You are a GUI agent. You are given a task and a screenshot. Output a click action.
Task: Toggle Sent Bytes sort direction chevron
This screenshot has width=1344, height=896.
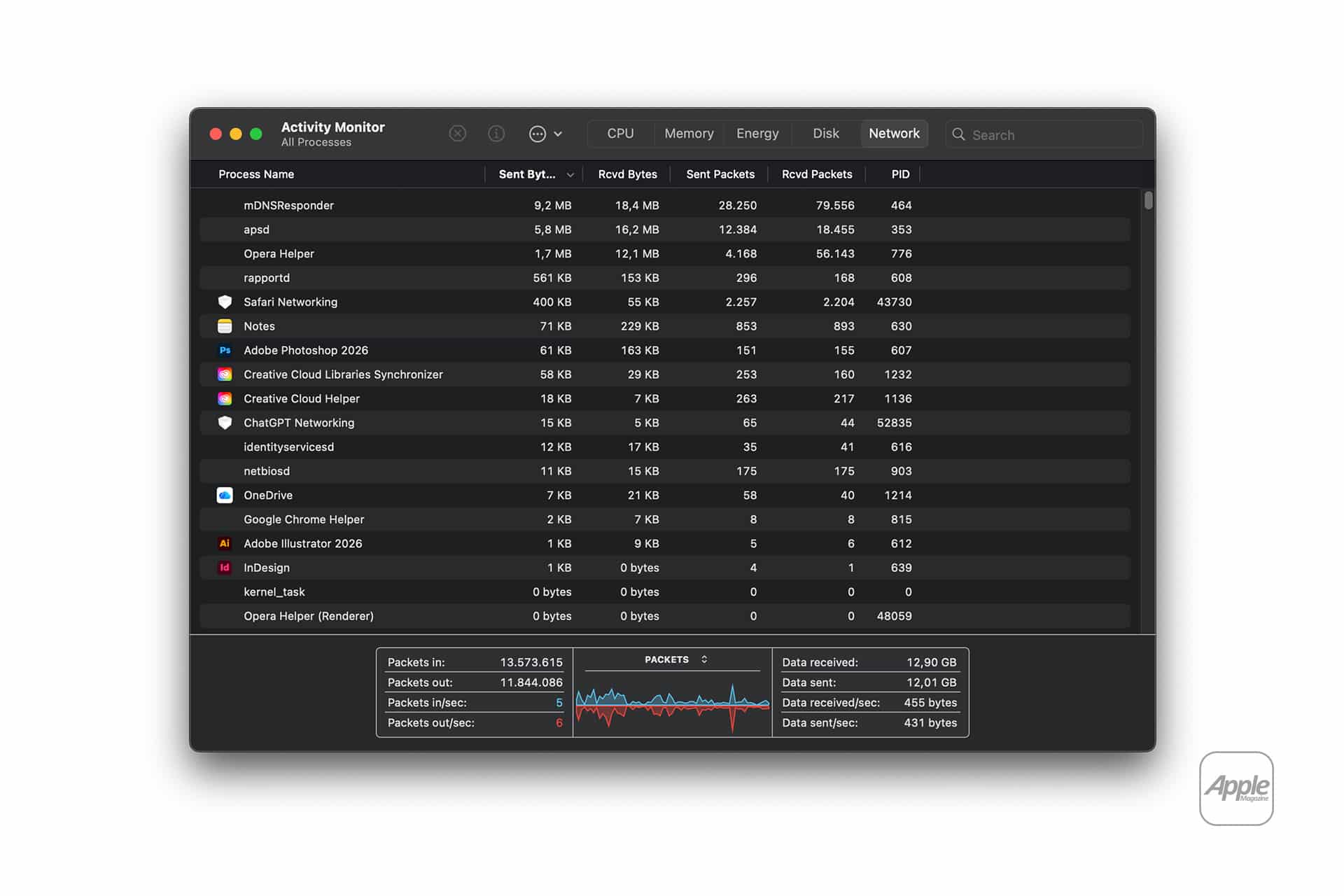(570, 175)
